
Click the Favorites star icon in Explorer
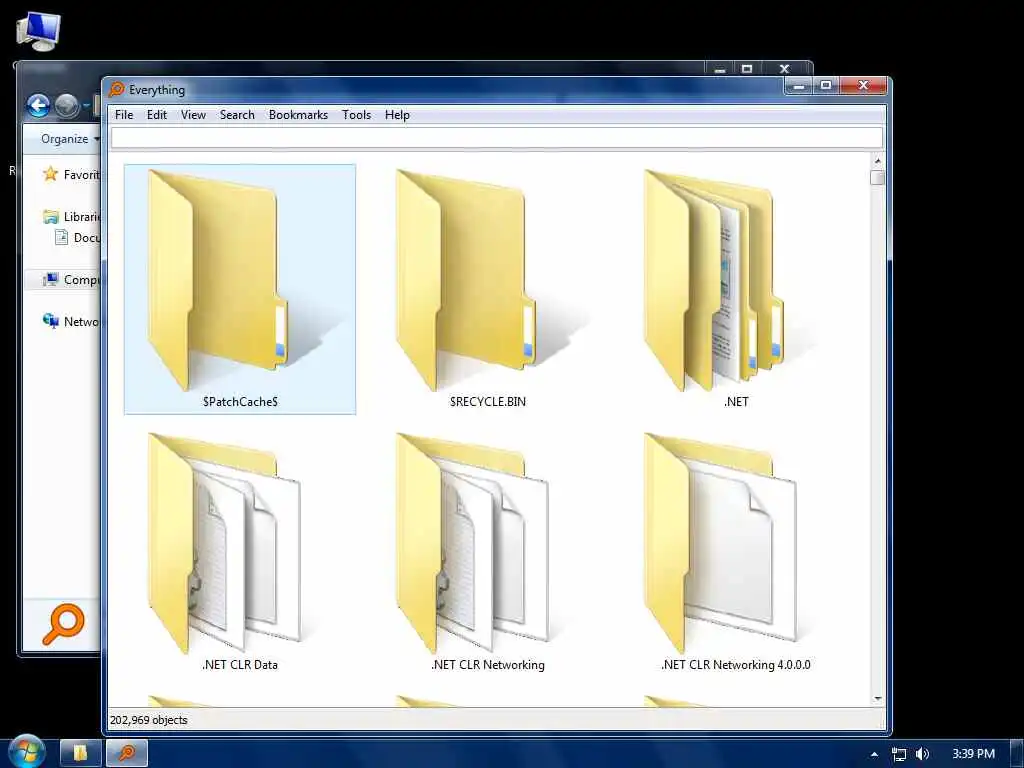(50, 174)
